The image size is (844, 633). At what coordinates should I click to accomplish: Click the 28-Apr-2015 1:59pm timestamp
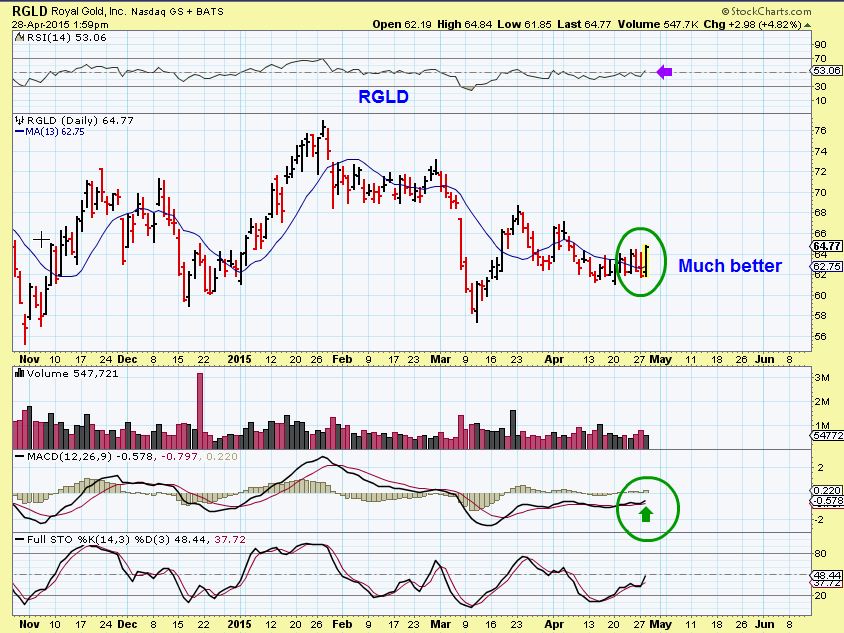(x=60, y=24)
